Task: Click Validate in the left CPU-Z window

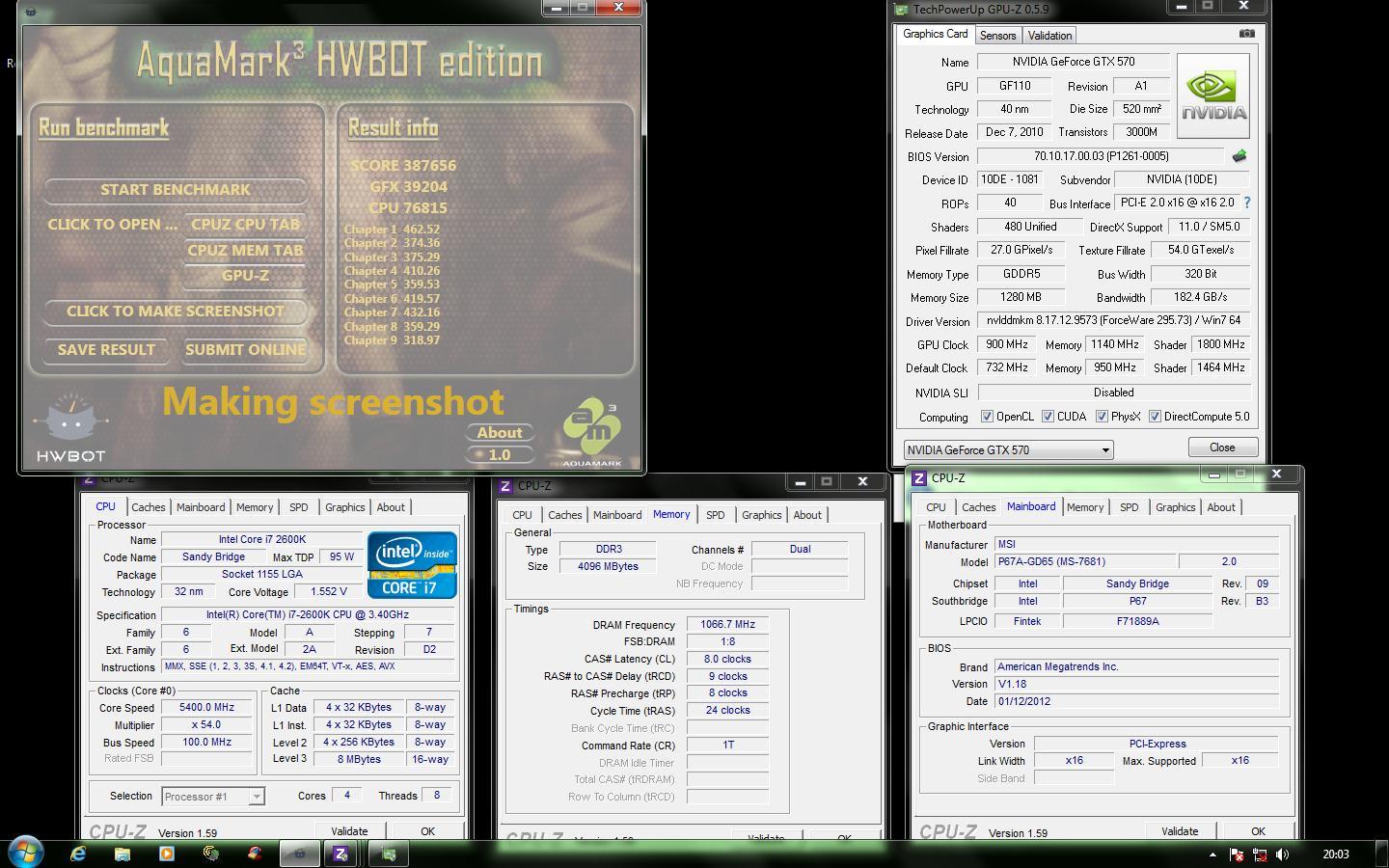Action: coord(349,831)
